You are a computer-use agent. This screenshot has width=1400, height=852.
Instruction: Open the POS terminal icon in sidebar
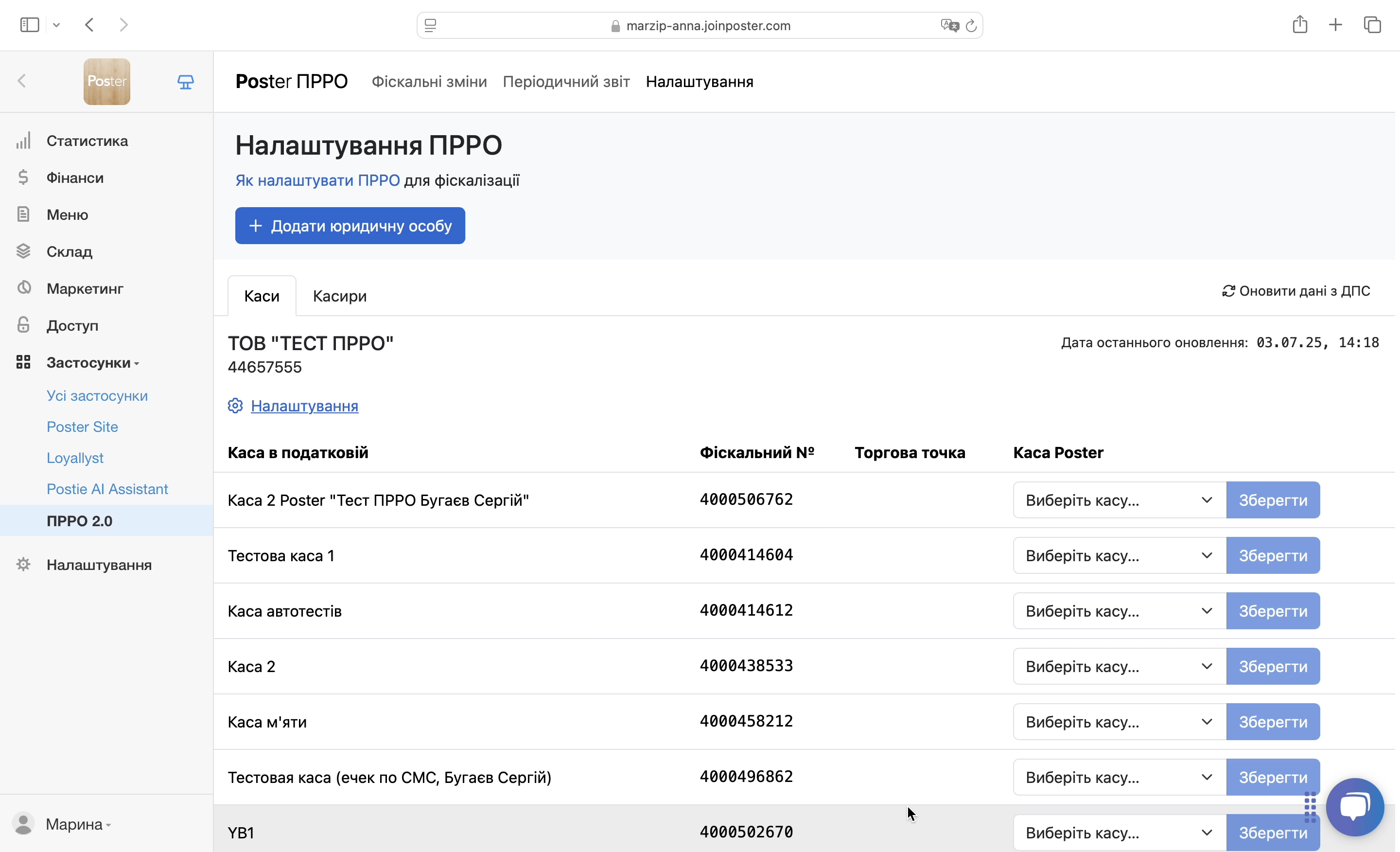pos(185,82)
